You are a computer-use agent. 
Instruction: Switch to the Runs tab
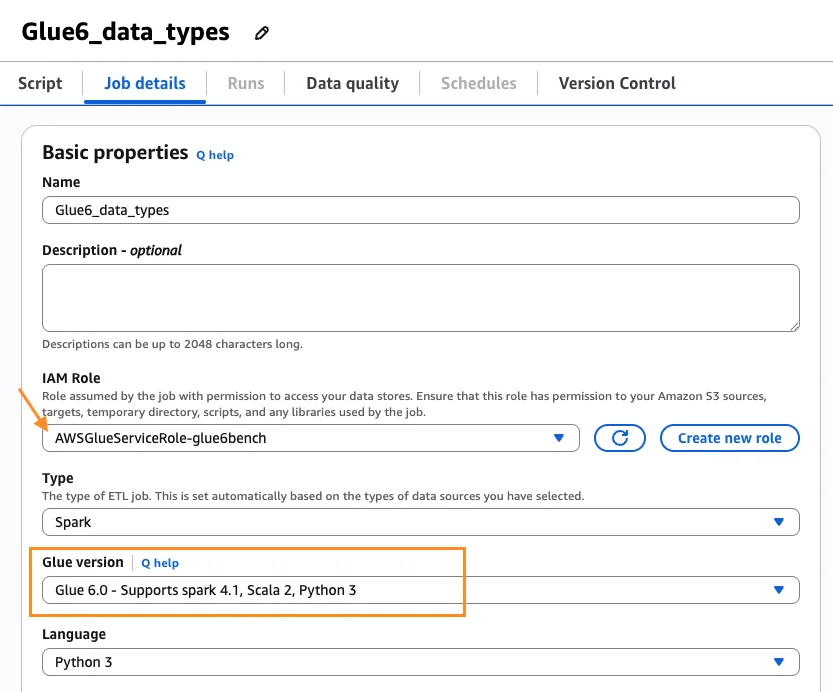245,83
